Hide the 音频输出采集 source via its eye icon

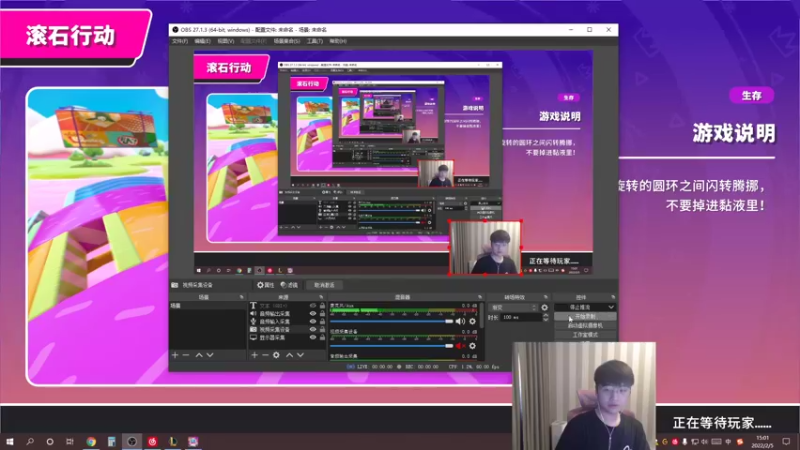(x=313, y=314)
